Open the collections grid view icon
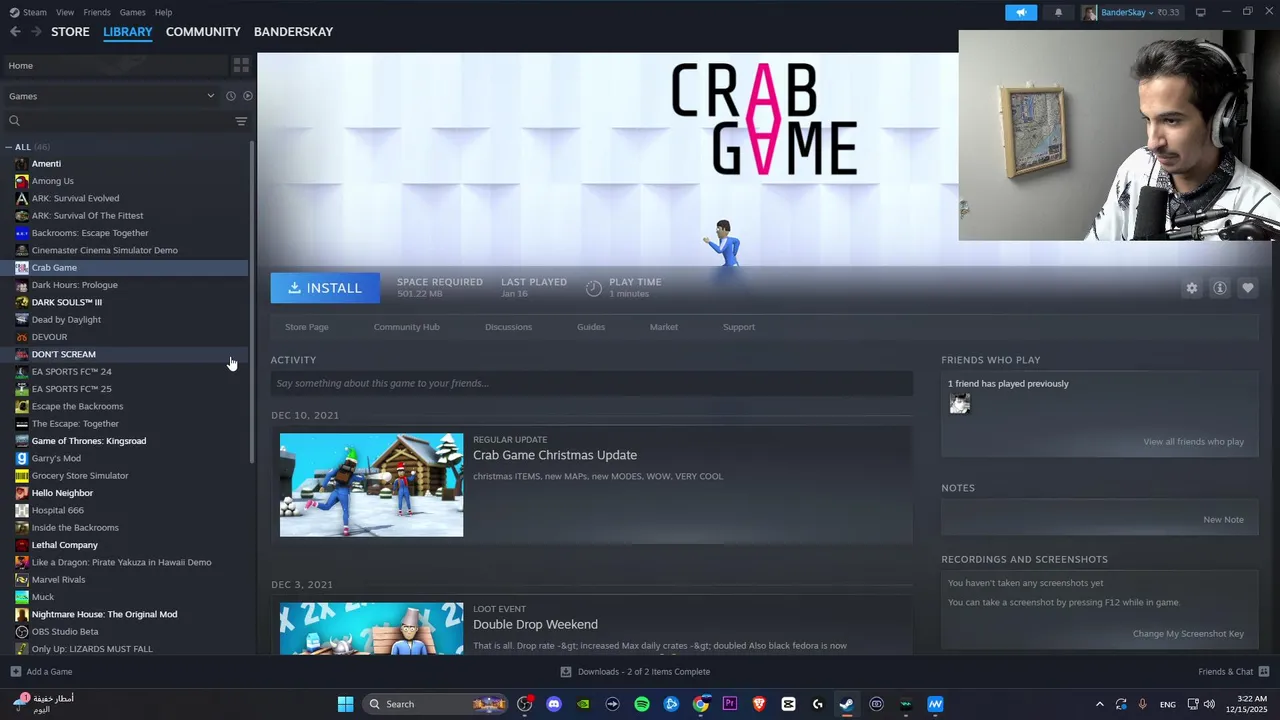This screenshot has height=720, width=1280. pos(241,65)
